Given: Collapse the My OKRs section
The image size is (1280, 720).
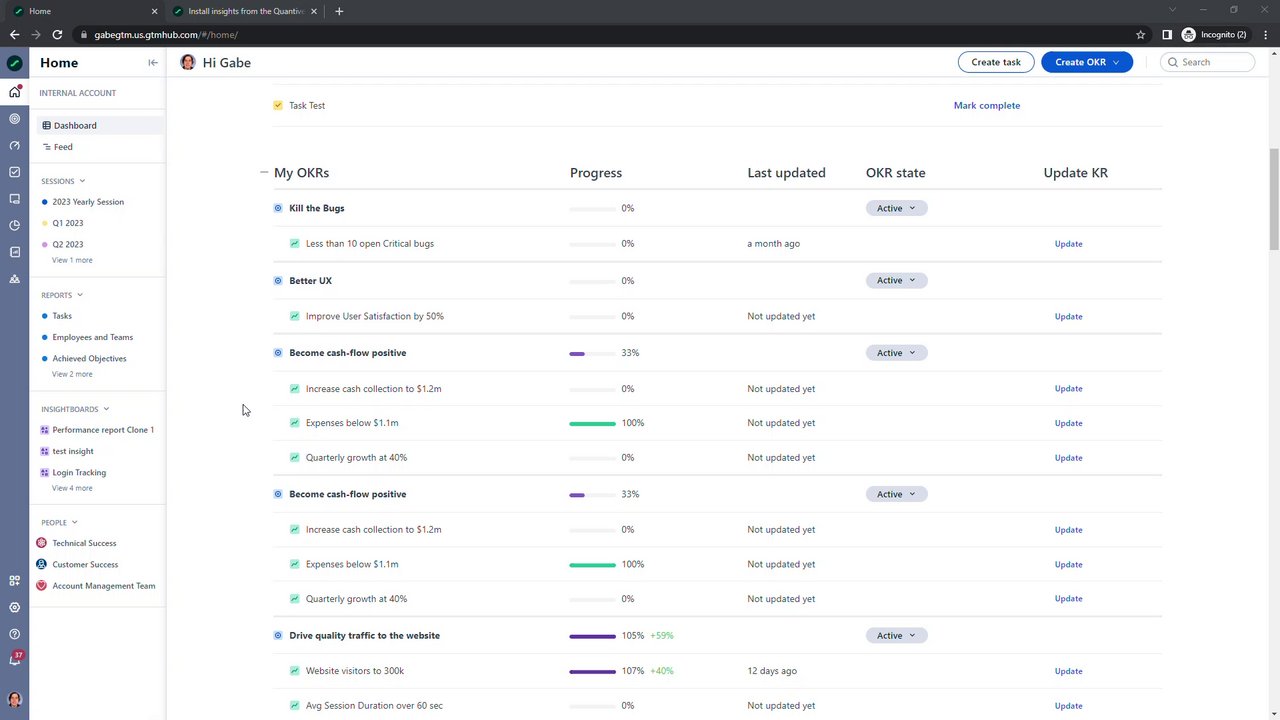Looking at the screenshot, I should click(264, 172).
